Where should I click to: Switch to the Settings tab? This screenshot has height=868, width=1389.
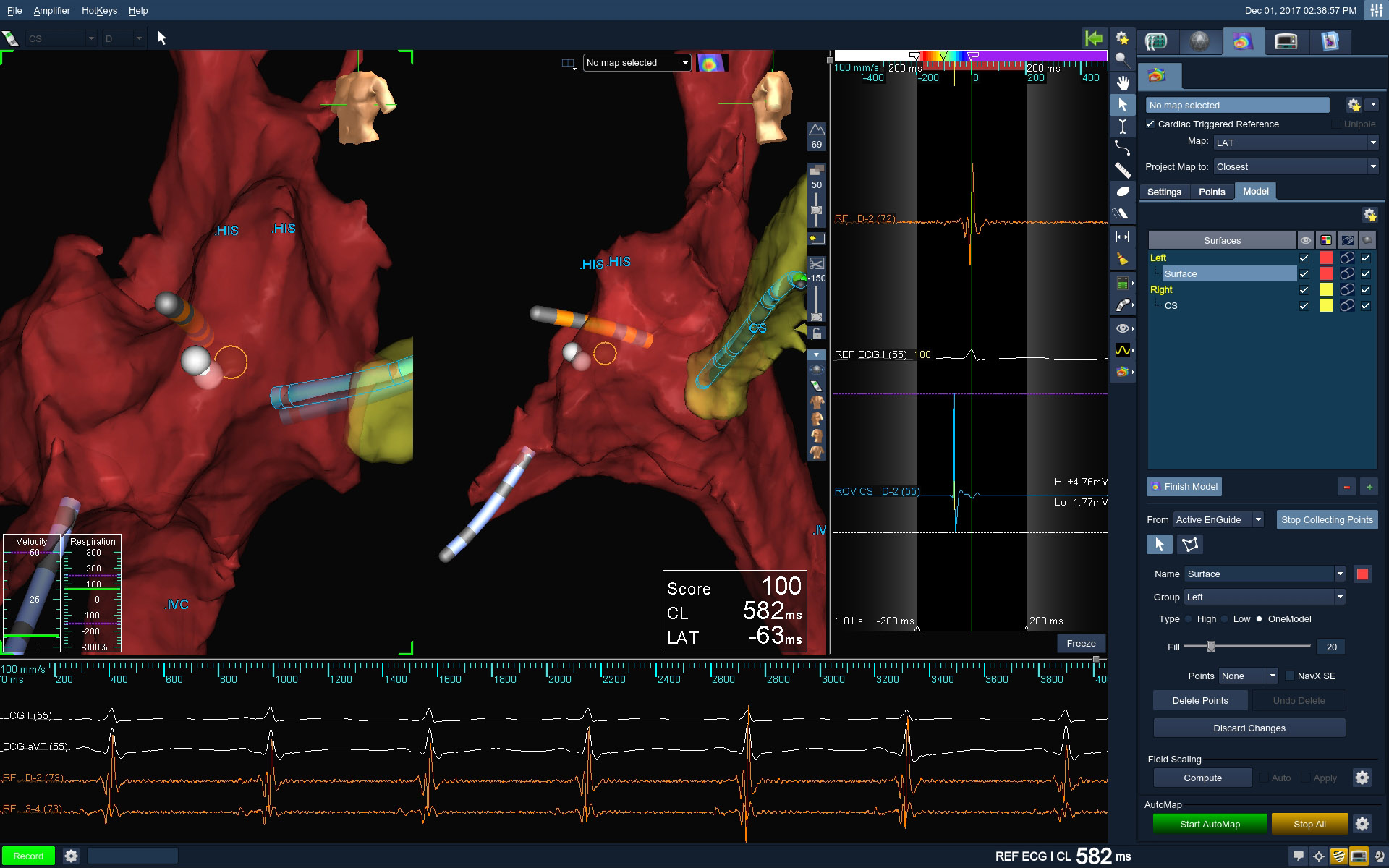coord(1164,192)
